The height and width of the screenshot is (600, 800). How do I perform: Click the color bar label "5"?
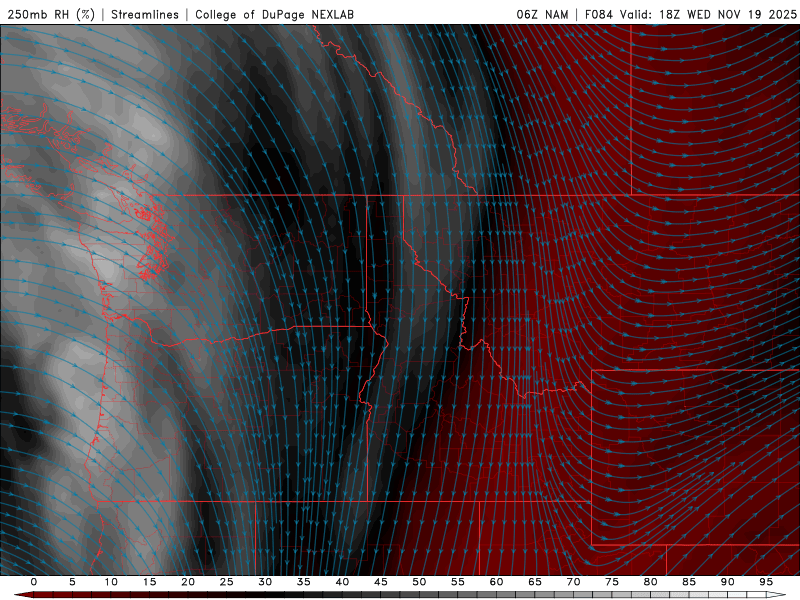tap(72, 582)
